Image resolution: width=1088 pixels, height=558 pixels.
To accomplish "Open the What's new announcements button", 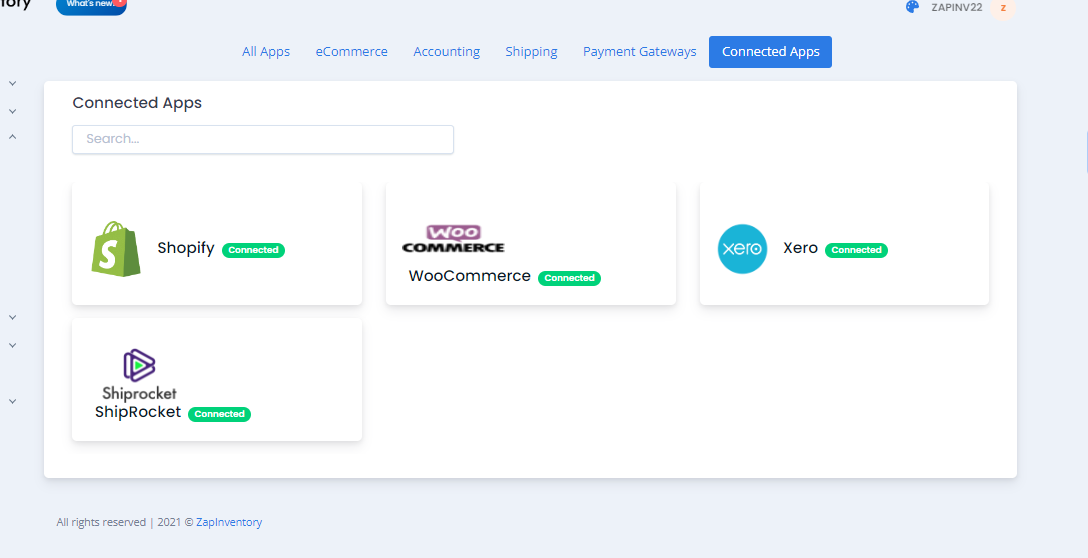I will (92, 6).
